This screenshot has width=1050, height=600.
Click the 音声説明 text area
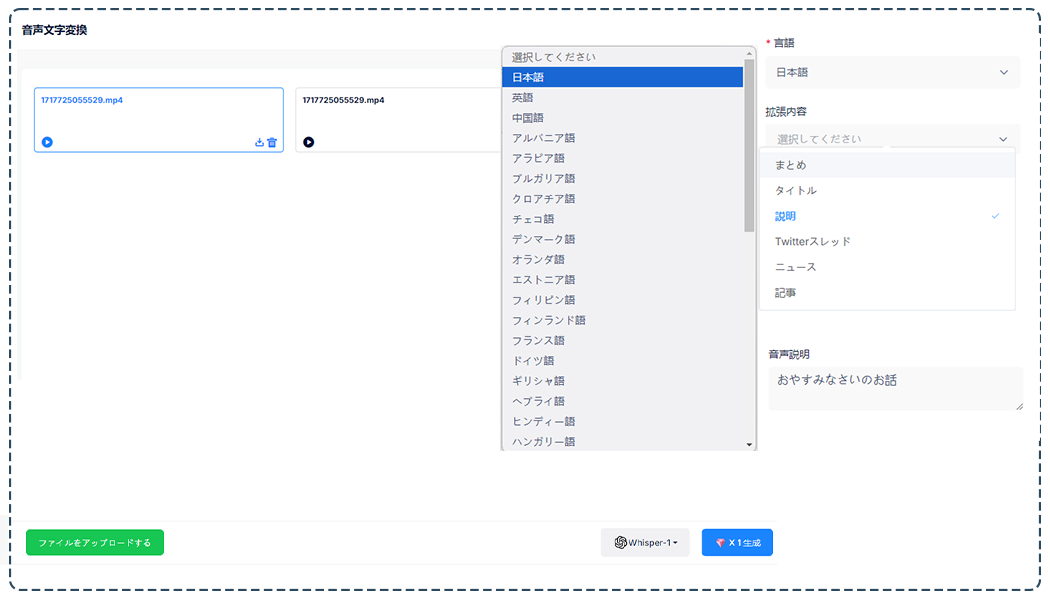tap(895, 388)
